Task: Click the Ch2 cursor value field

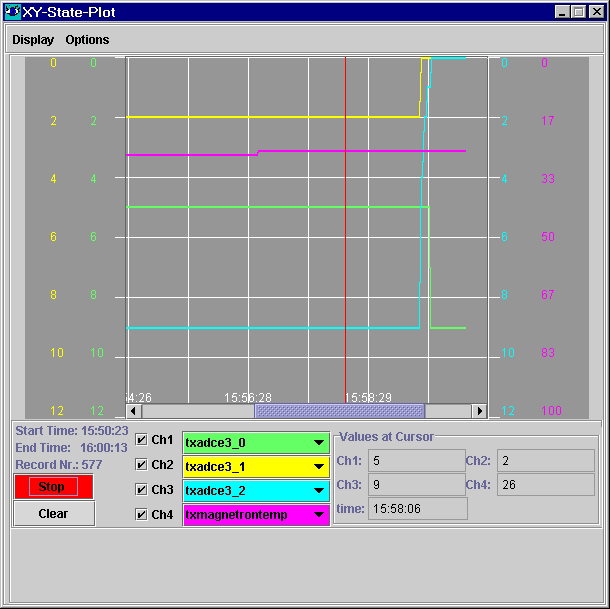Action: (546, 461)
